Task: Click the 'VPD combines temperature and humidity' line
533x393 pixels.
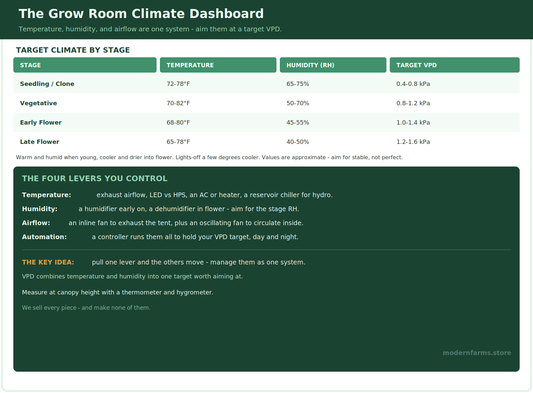Action: (x=132, y=276)
